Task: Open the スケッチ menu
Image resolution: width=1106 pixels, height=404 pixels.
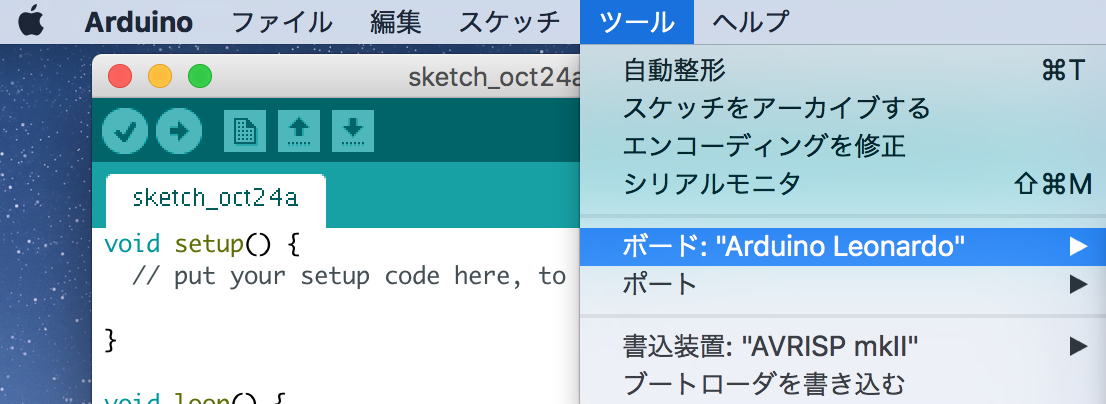Action: pyautogui.click(x=510, y=22)
